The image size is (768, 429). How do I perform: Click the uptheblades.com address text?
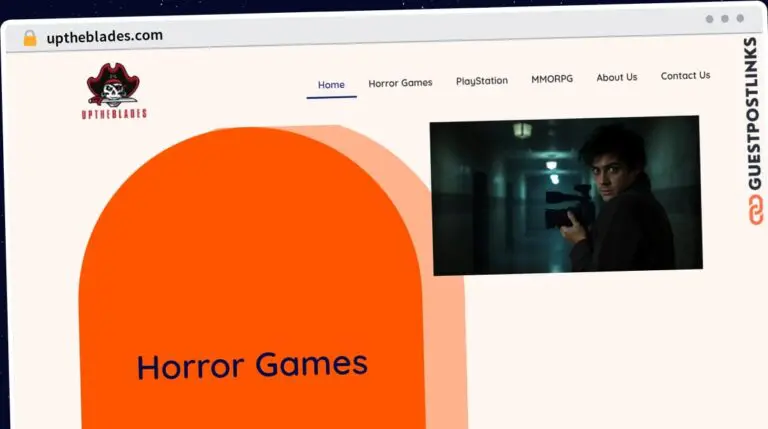104,36
